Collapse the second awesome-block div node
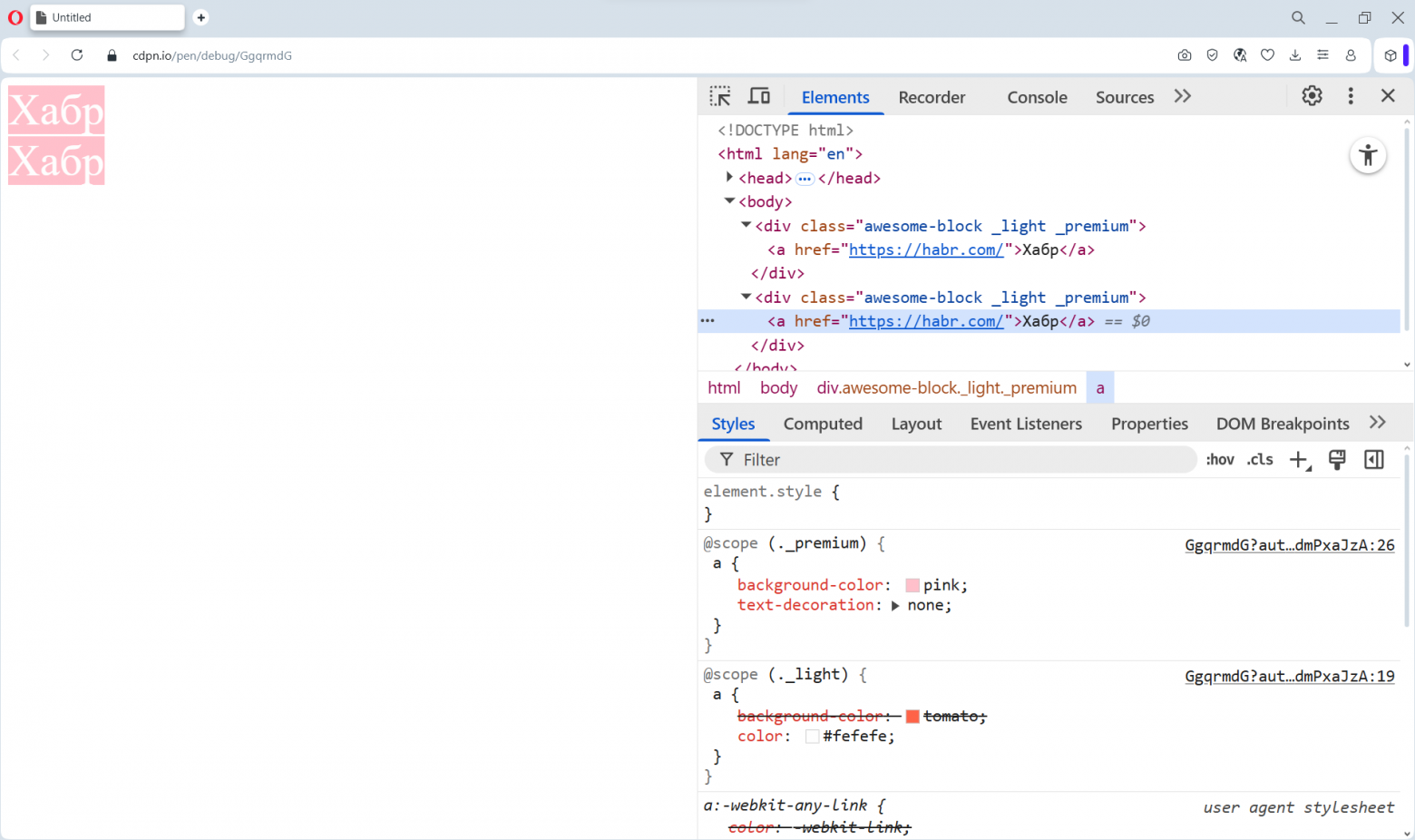 pyautogui.click(x=746, y=296)
